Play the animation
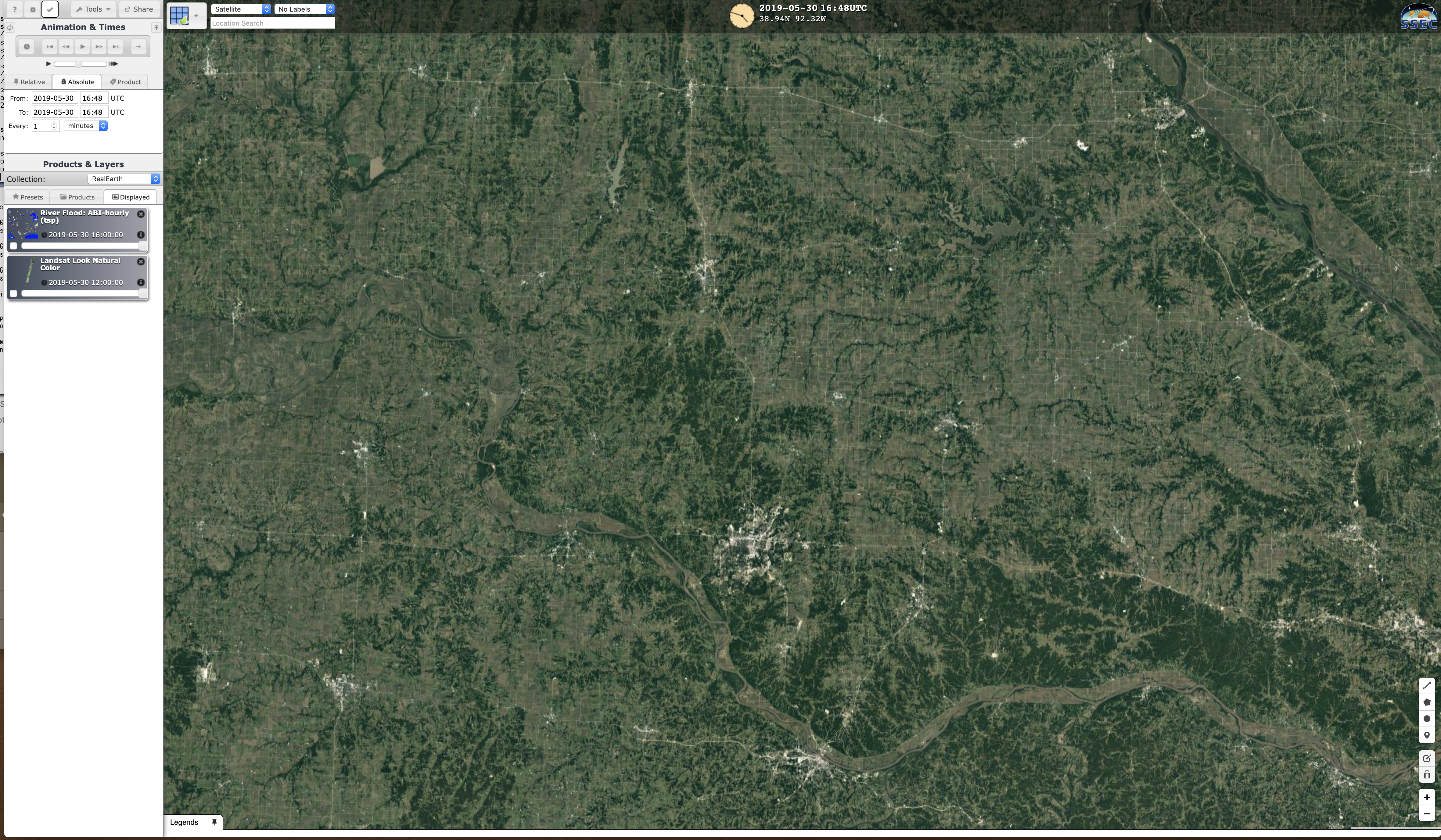The image size is (1441, 840). pos(82,47)
